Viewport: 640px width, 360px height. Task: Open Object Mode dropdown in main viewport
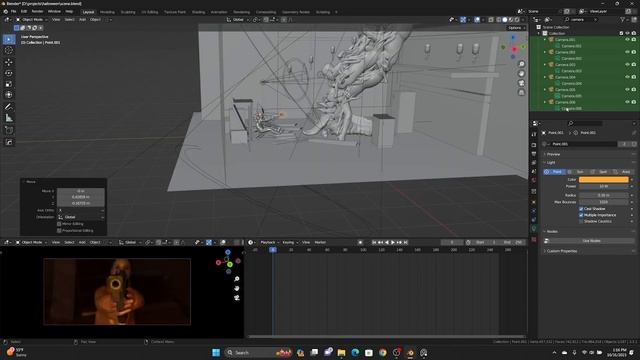click(31, 20)
